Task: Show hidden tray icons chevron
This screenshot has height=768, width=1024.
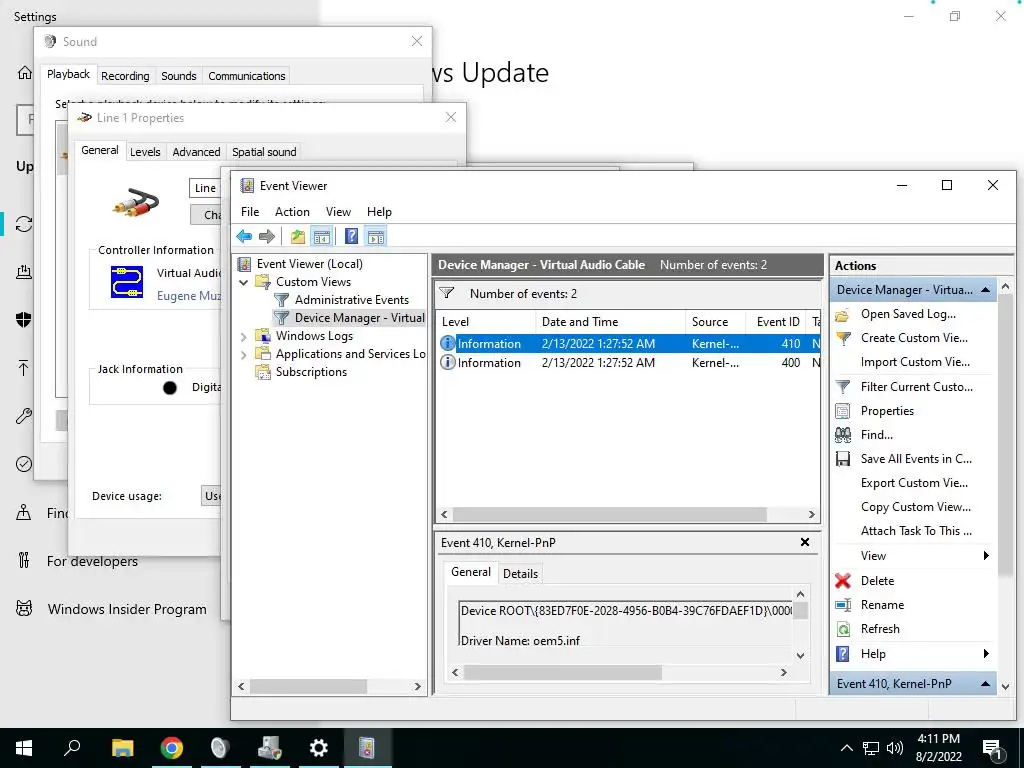Action: click(846, 748)
